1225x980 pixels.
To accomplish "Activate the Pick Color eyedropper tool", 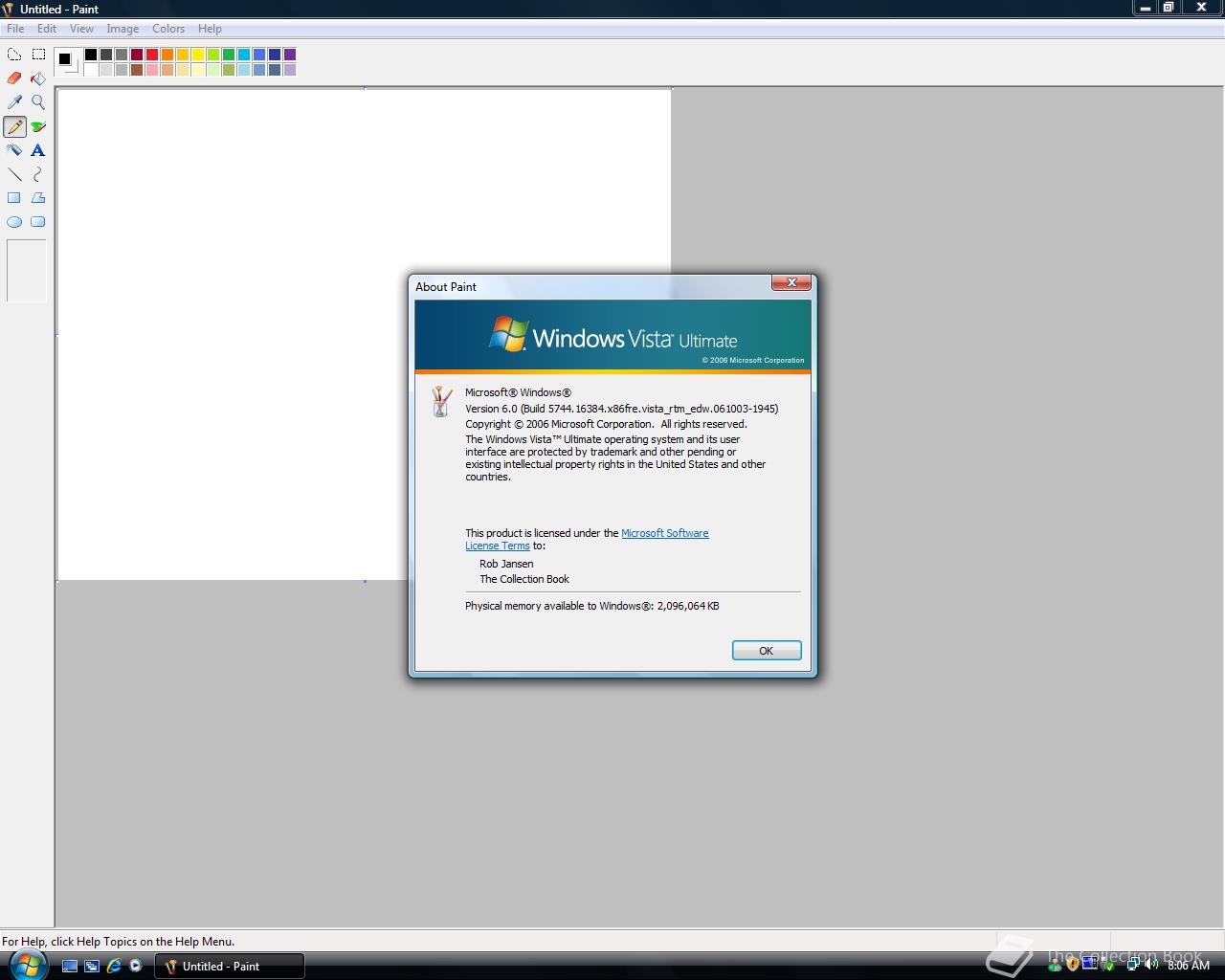I will [x=14, y=102].
